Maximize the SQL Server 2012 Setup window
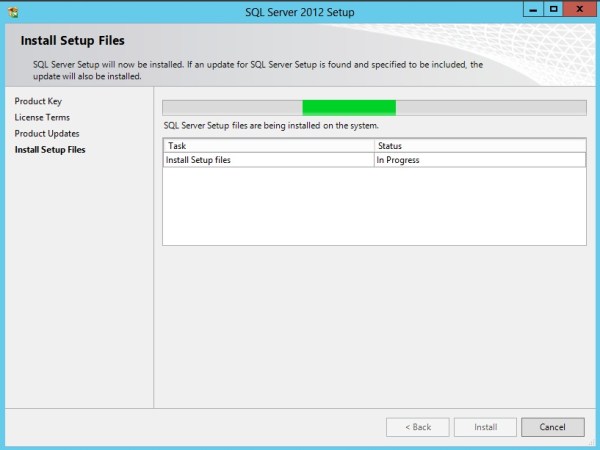The image size is (600, 450). tap(551, 9)
